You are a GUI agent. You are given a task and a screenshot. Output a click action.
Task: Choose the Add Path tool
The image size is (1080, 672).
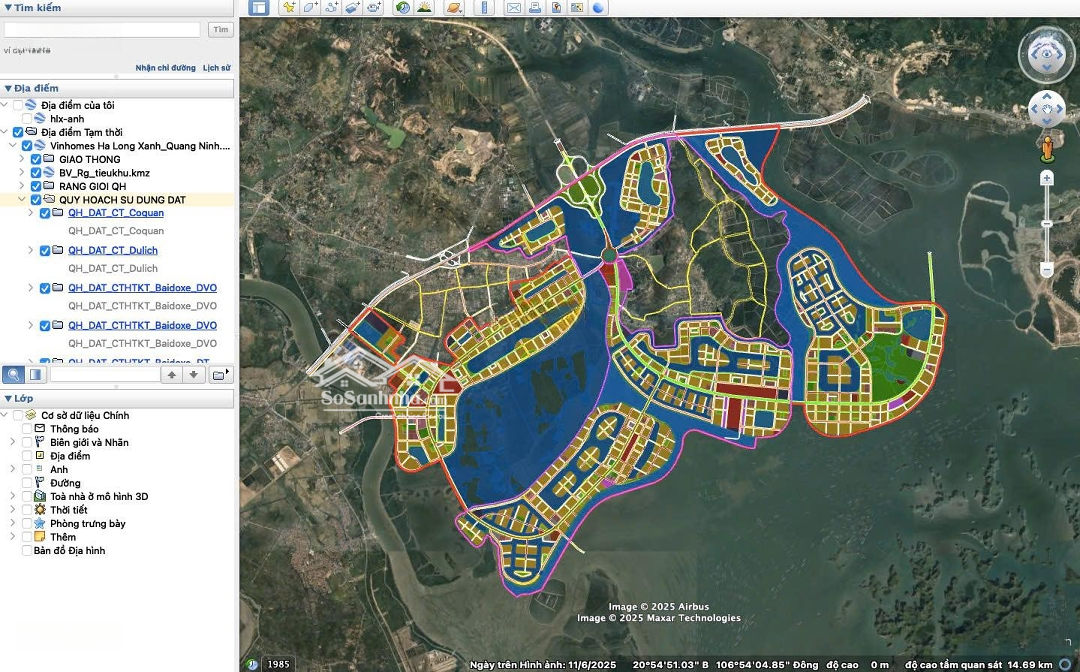pyautogui.click(x=332, y=7)
